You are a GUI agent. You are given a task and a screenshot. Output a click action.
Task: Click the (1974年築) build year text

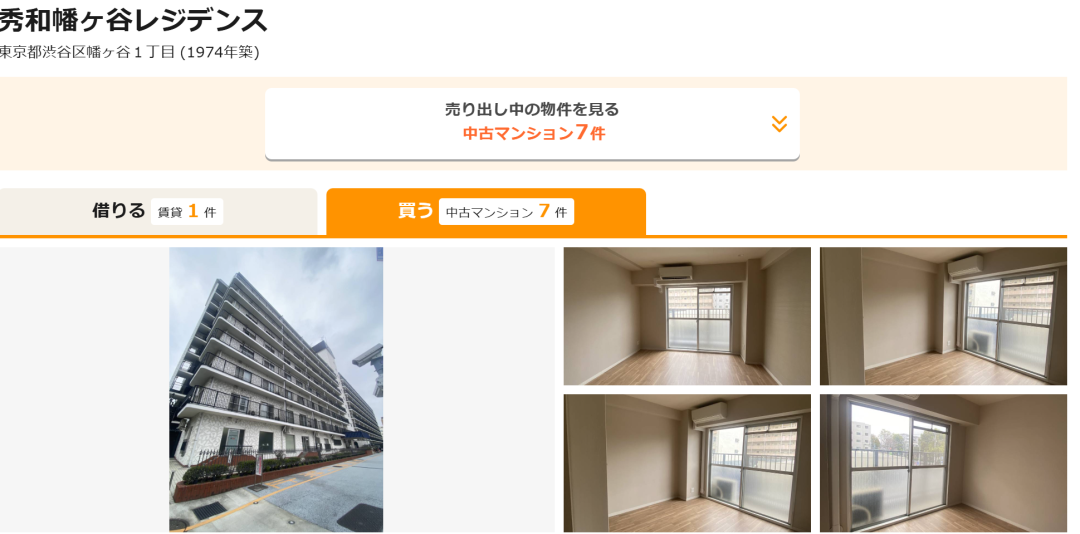(220, 53)
